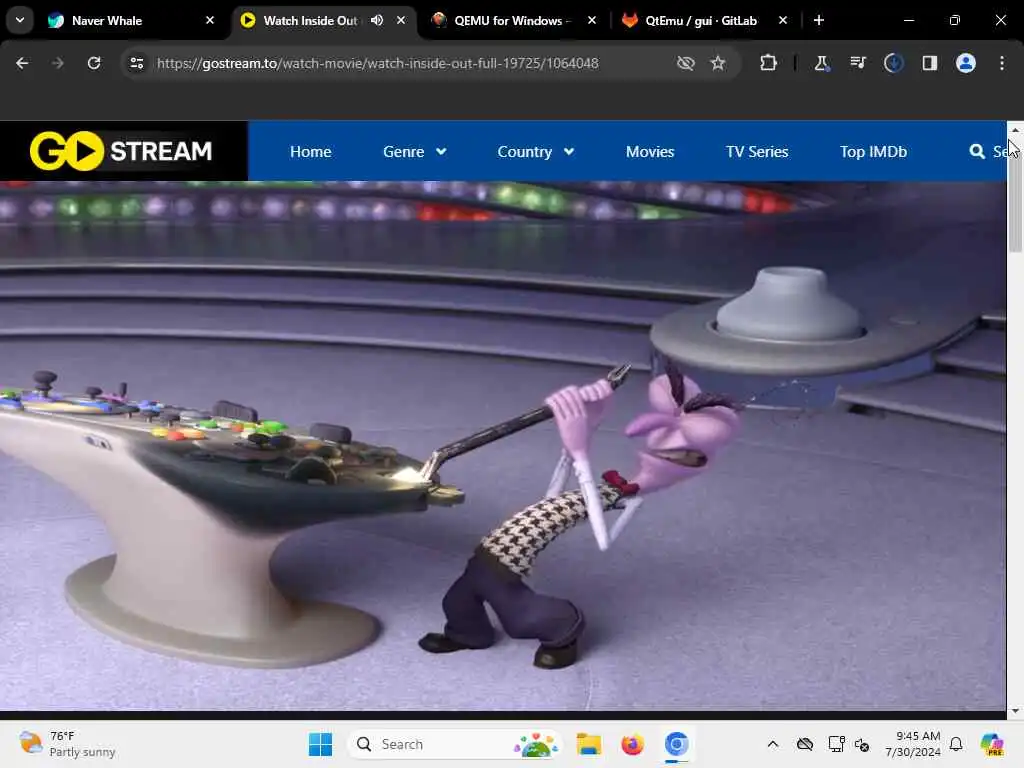
Task: Close the QEMU for Windows tab
Action: (x=592, y=20)
